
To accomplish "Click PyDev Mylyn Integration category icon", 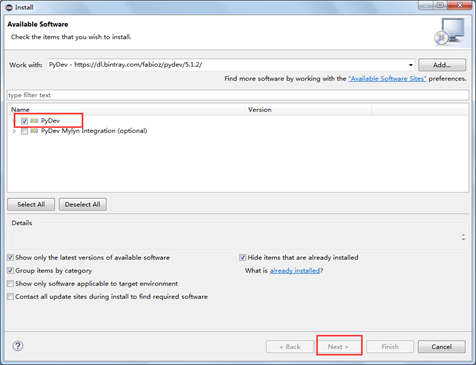I will click(x=34, y=131).
